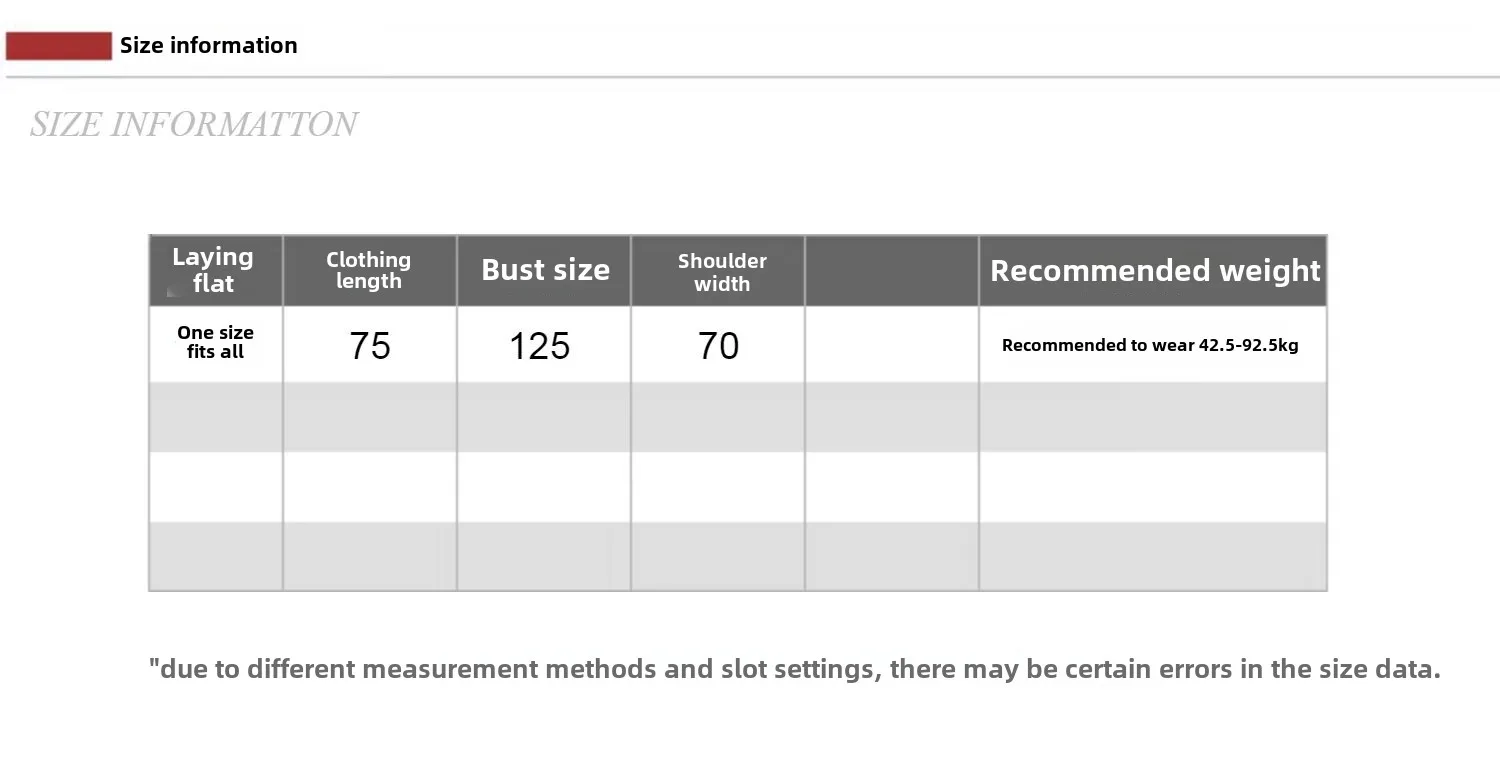Click the red block beside Size information
Image resolution: width=1500 pixels, height=758 pixels.
tap(58, 46)
